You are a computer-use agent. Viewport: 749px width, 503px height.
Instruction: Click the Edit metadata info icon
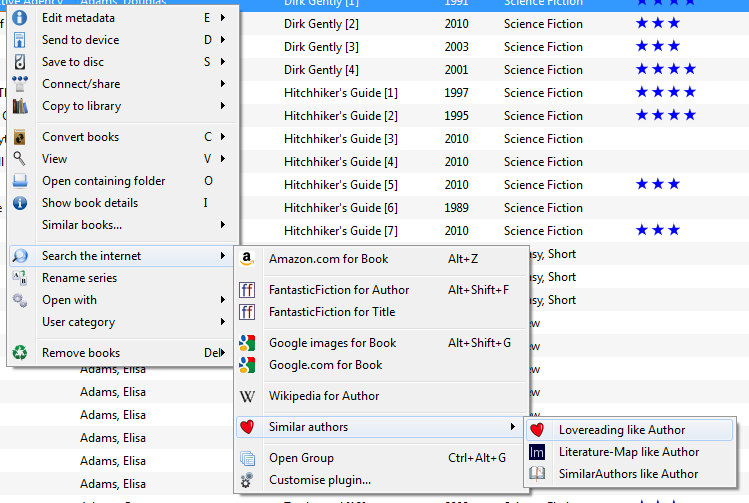click(20, 18)
